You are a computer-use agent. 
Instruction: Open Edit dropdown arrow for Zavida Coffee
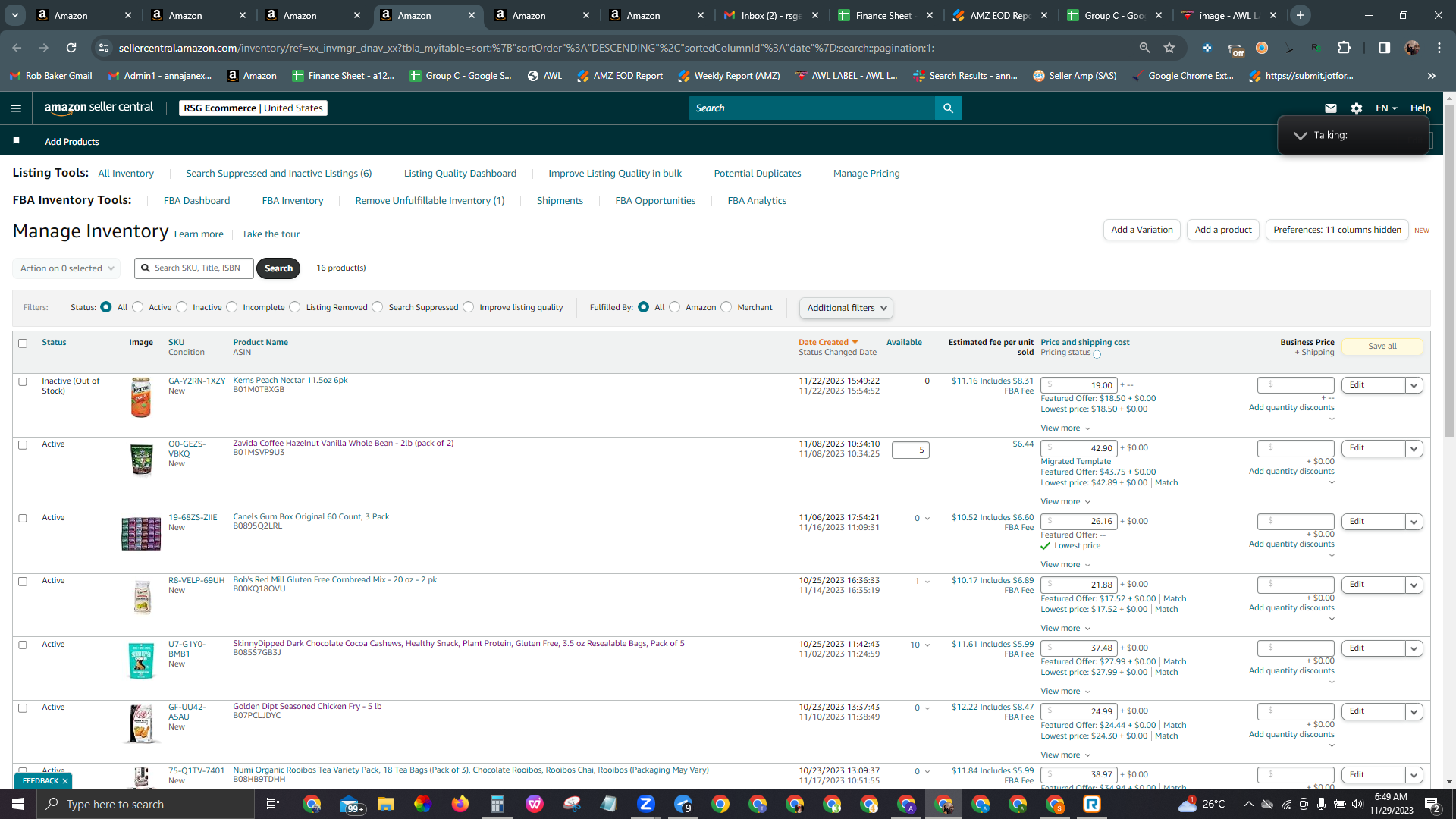(x=1414, y=448)
